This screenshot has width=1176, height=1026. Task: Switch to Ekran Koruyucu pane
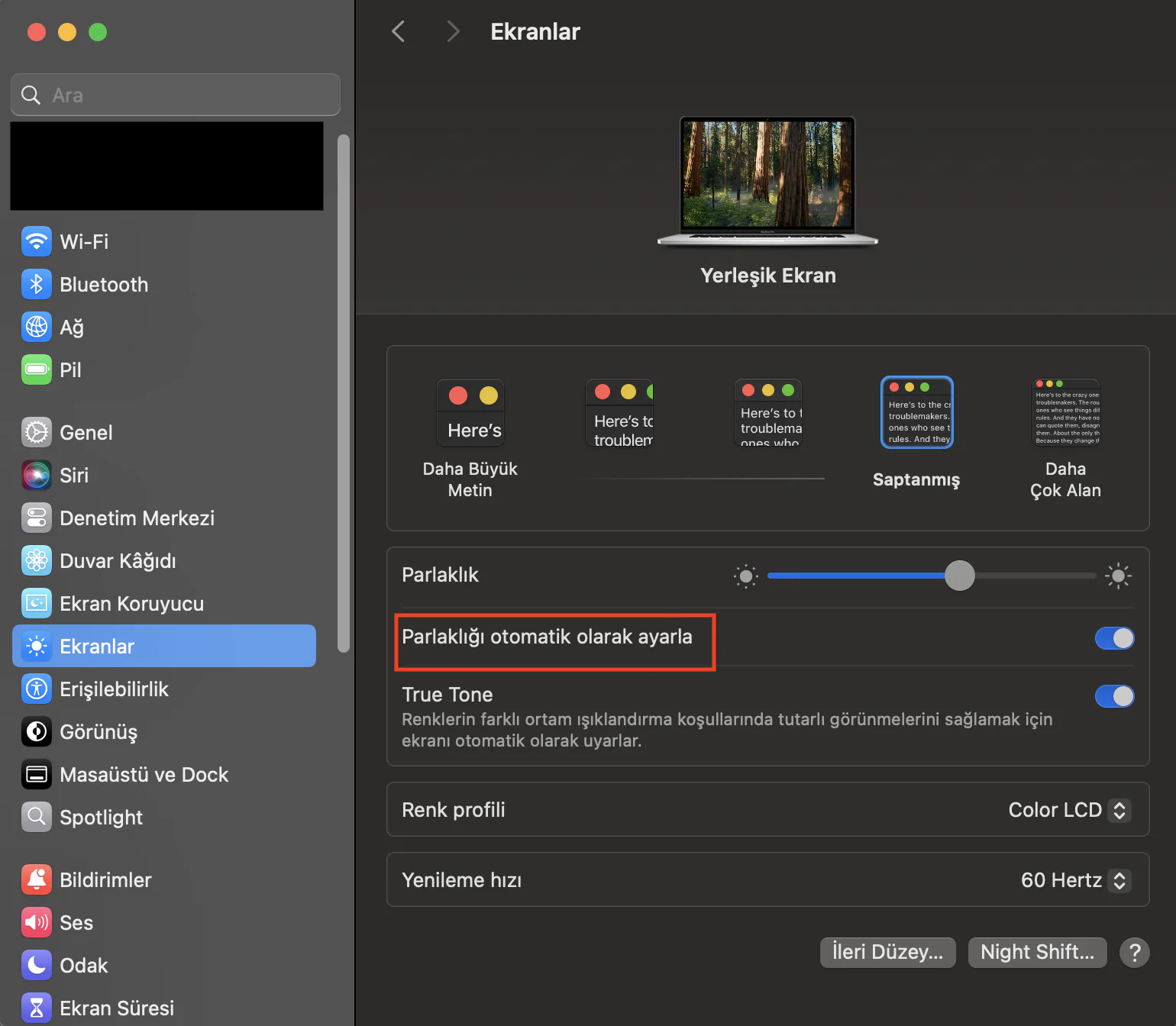click(131, 604)
